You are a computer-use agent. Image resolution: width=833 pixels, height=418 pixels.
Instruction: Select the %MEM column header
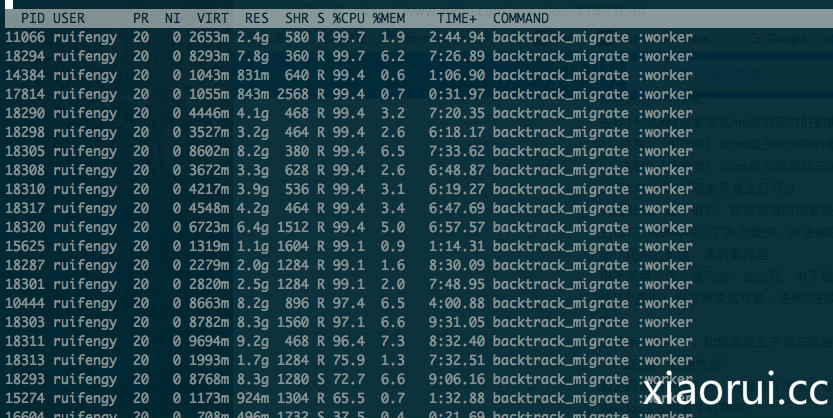389,18
